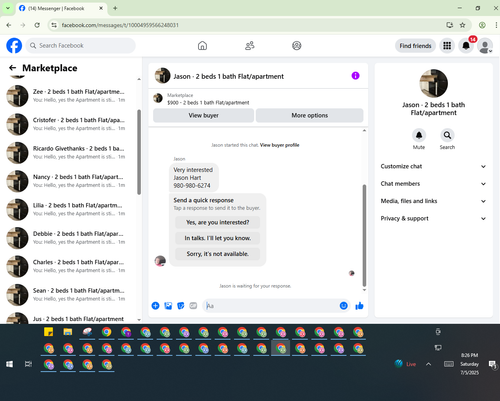Image resolution: width=500 pixels, height=401 pixels.
Task: Choose a GIF from the composer
Action: (x=193, y=306)
